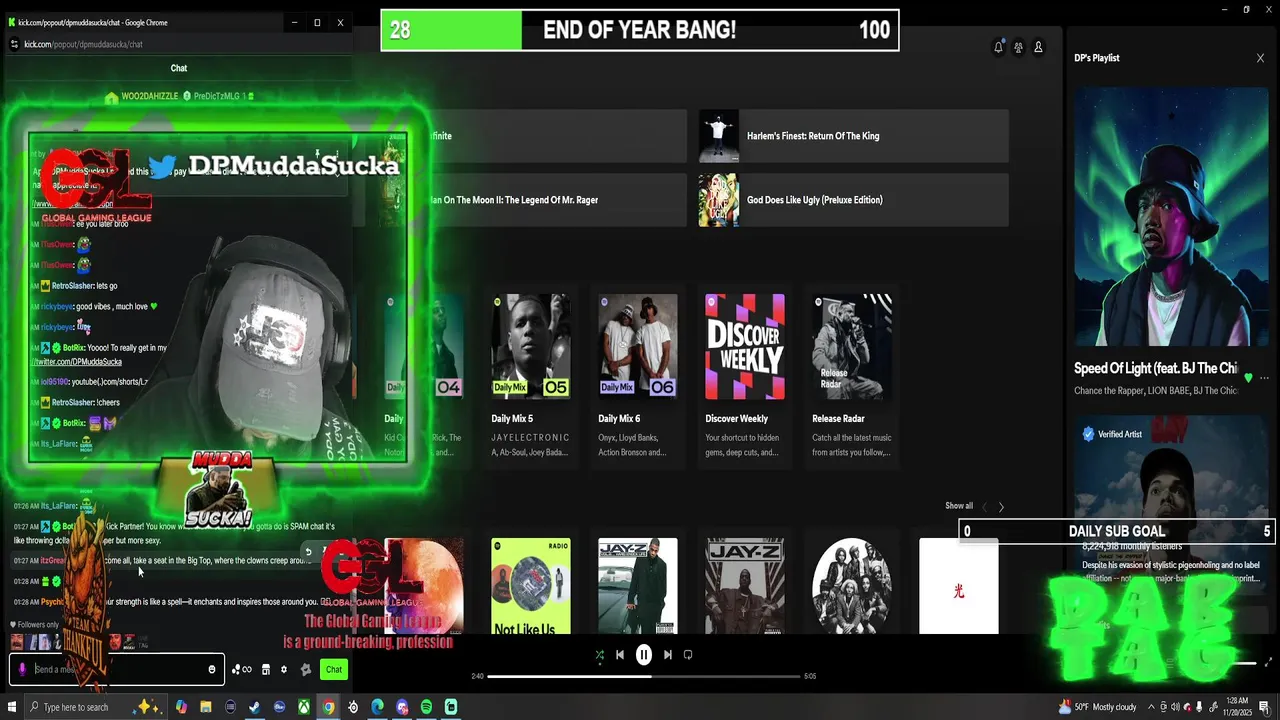
Task: Open the Xbox app from taskbar
Action: 304,707
